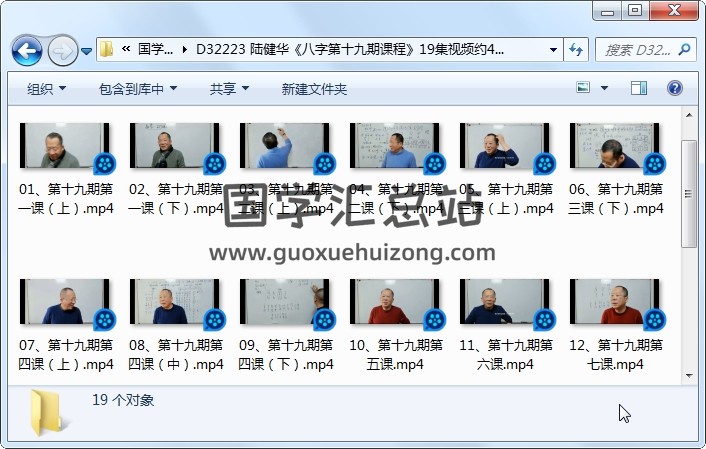
Task: Select video thumbnail 10 第五课
Action: click(394, 302)
